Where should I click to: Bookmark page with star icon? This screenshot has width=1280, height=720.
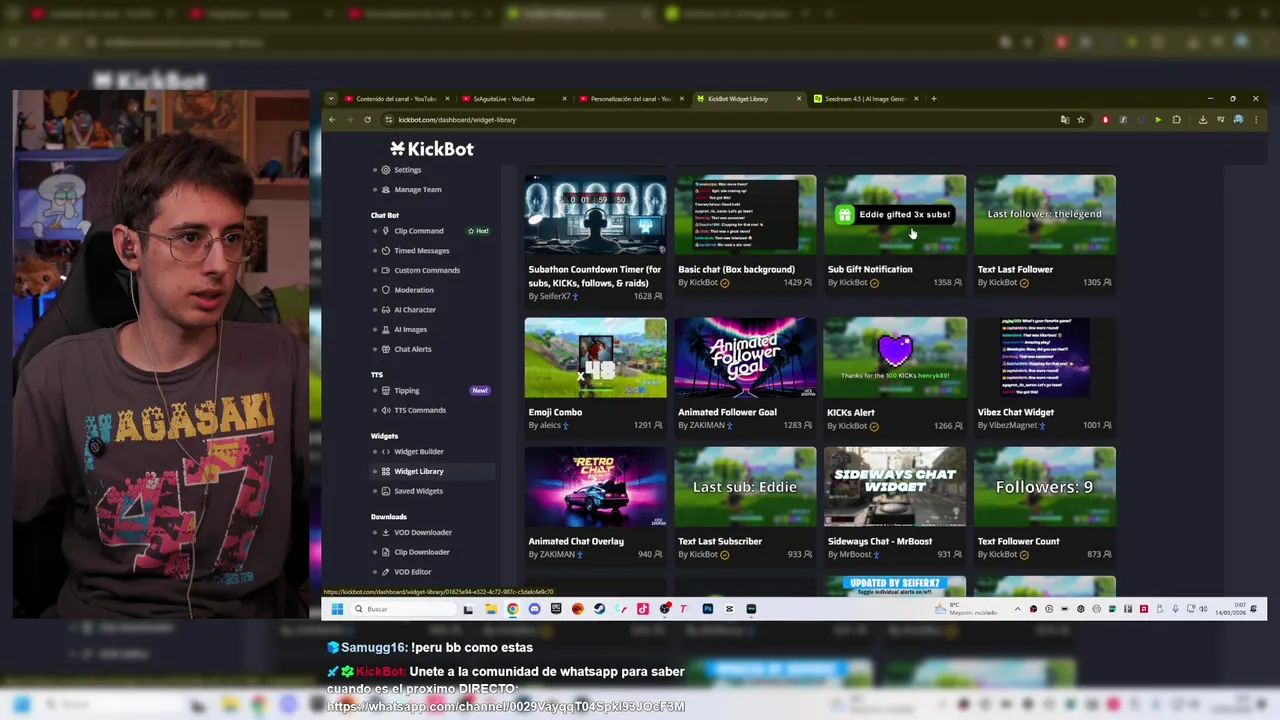[1080, 120]
